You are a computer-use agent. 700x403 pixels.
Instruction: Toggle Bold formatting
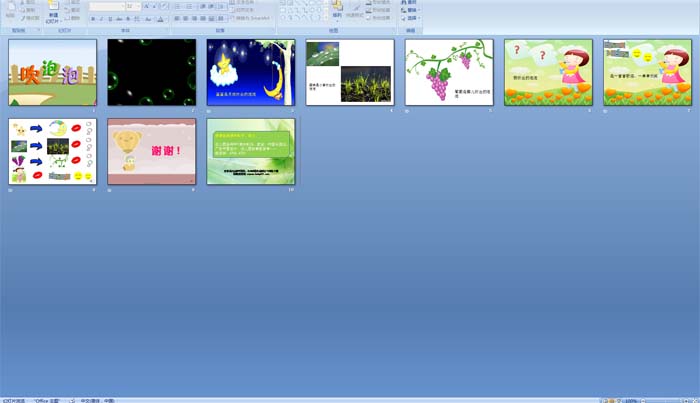click(x=93, y=19)
